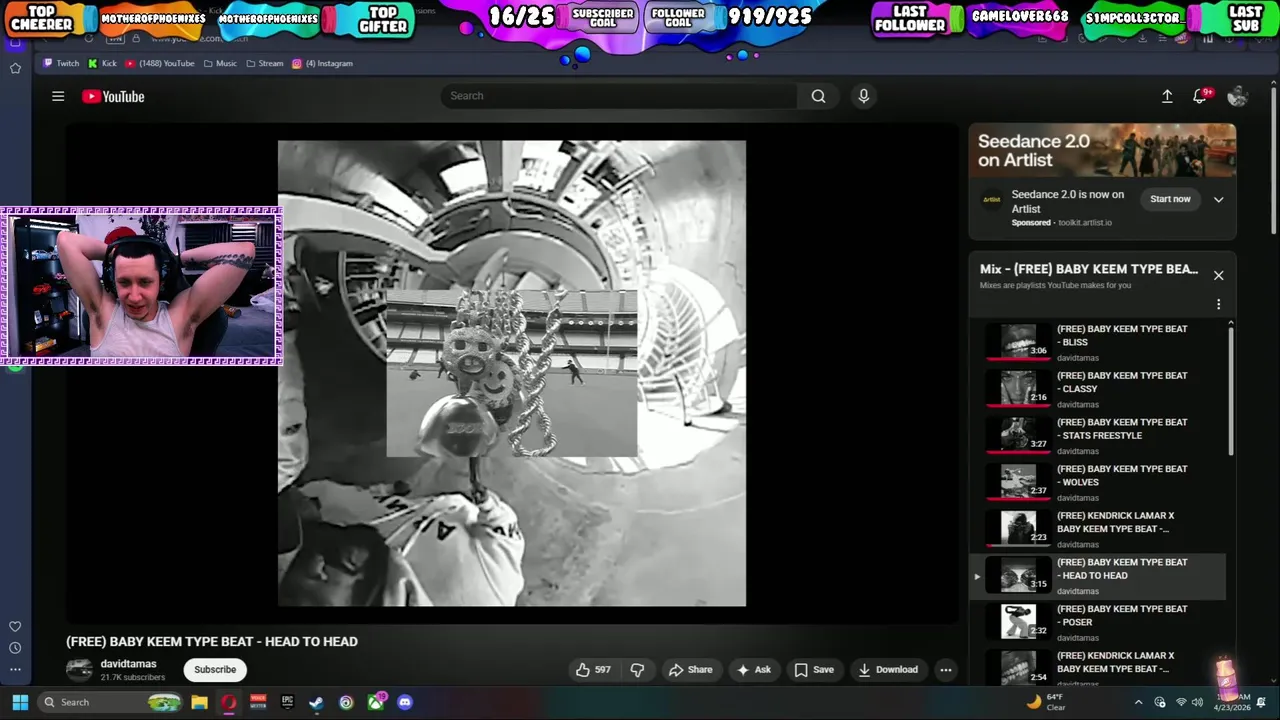The width and height of the screenshot is (1280, 720).
Task: Click the video player to pause
Action: [512, 373]
